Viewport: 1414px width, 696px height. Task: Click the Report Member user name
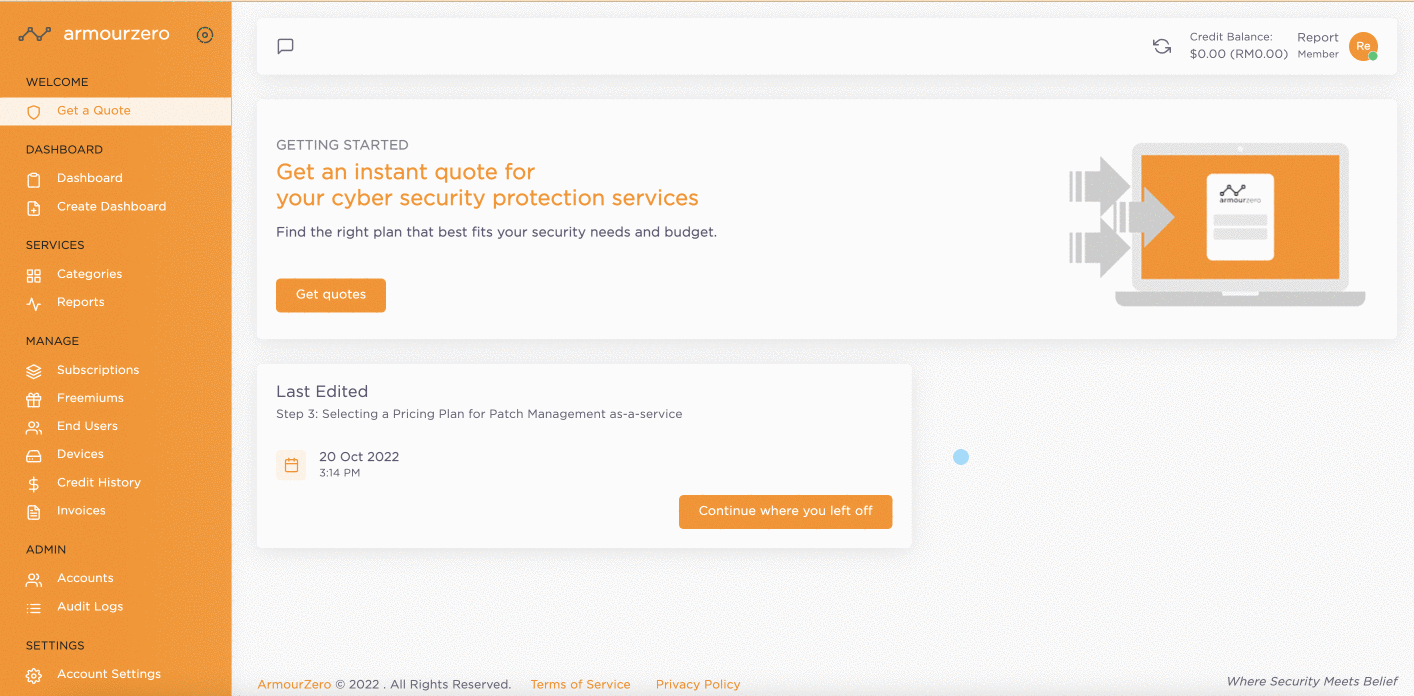tap(1318, 45)
